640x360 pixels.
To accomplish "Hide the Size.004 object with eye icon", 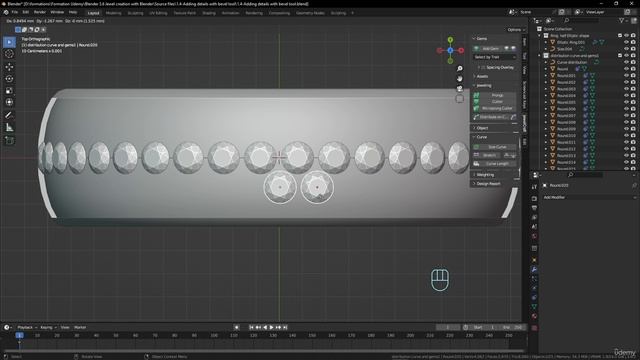I will click(x=627, y=49).
